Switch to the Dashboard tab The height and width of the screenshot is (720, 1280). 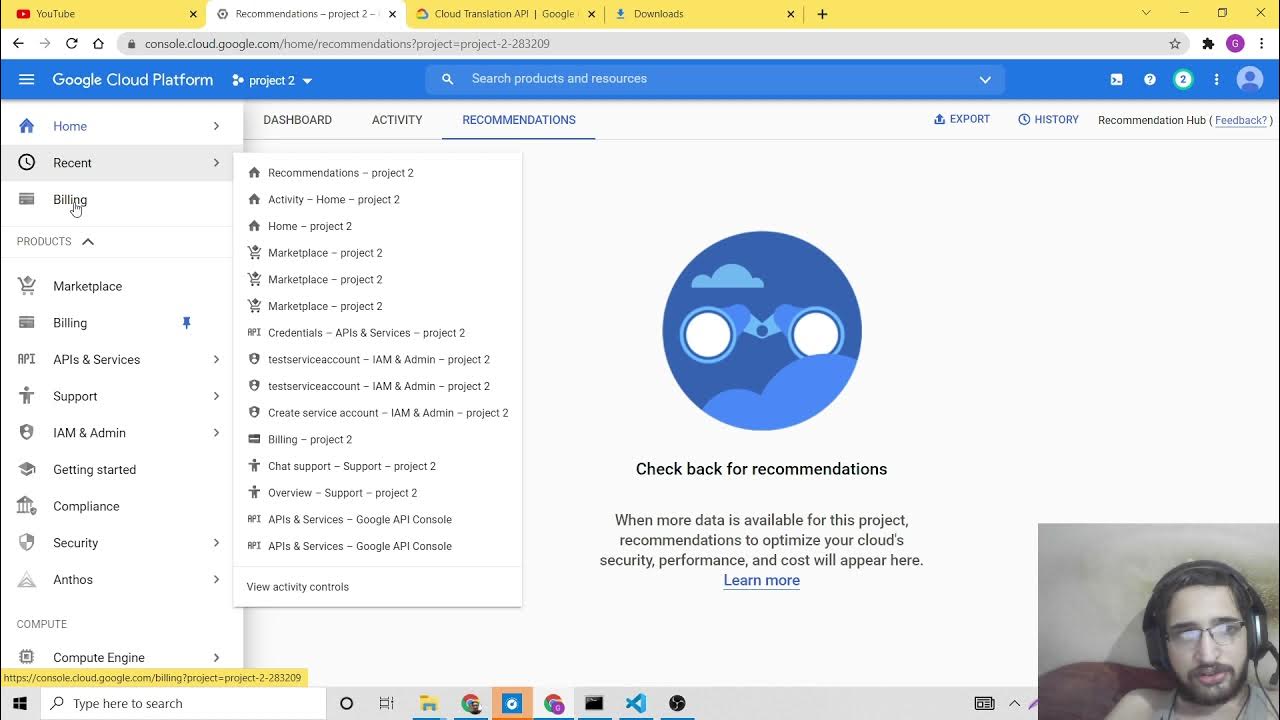297,120
